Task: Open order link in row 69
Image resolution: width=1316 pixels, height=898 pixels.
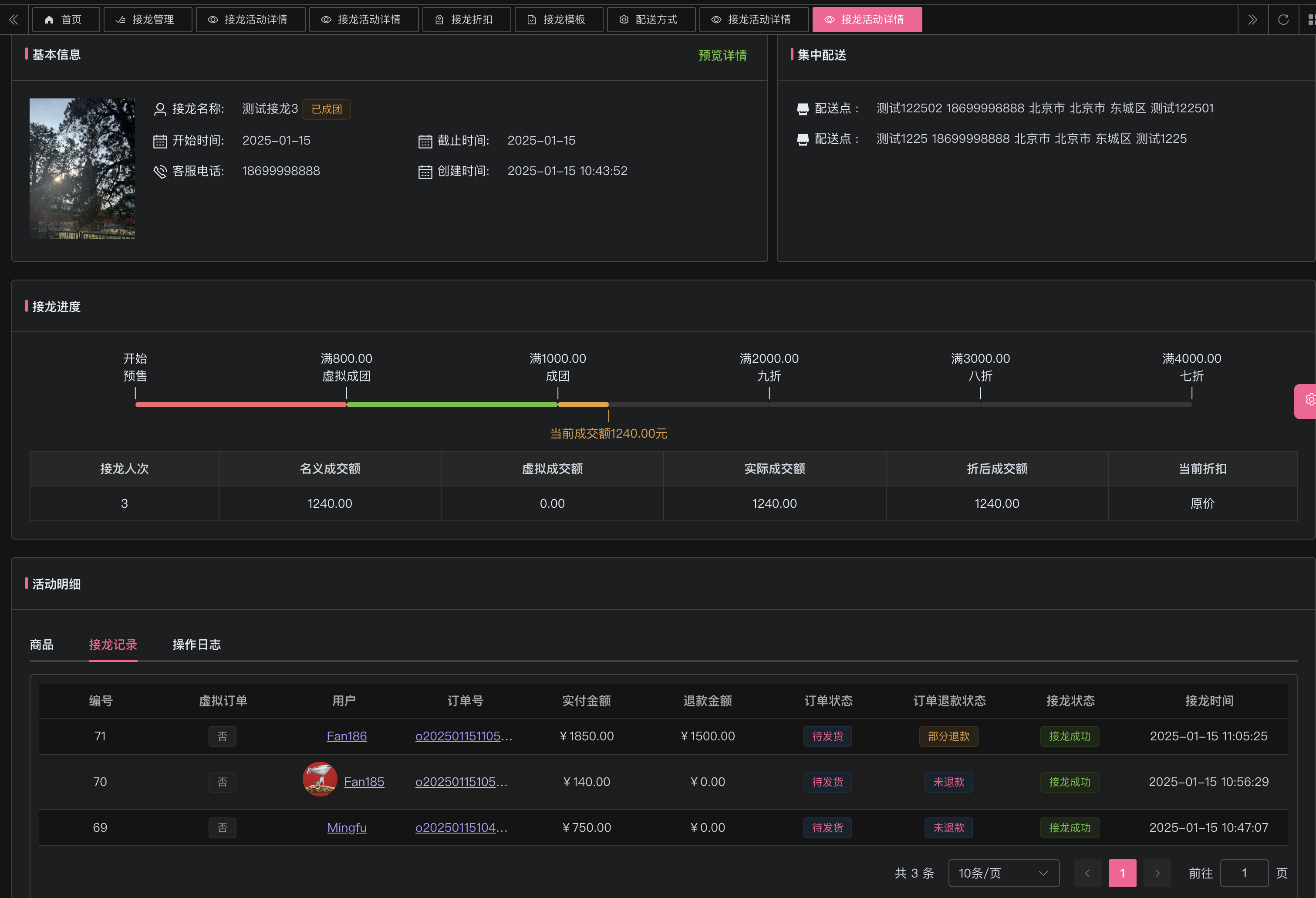Action: coord(462,828)
